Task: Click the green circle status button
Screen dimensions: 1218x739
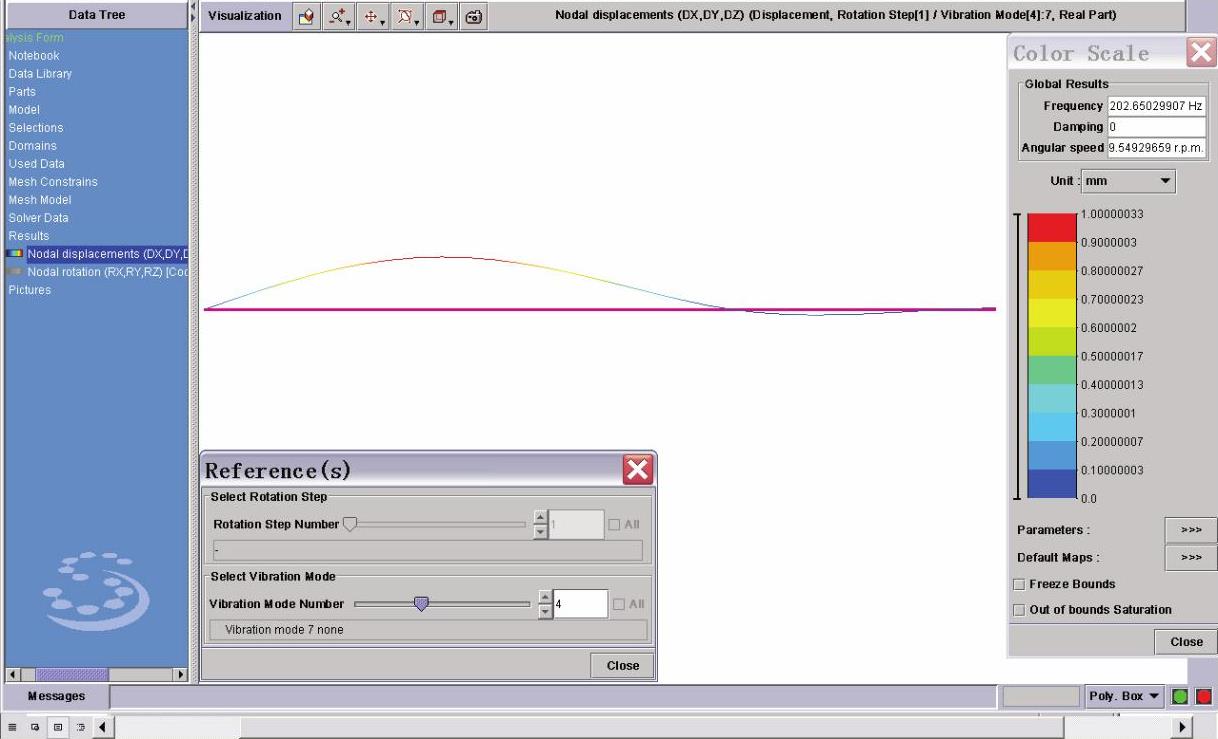Action: coord(1182,696)
